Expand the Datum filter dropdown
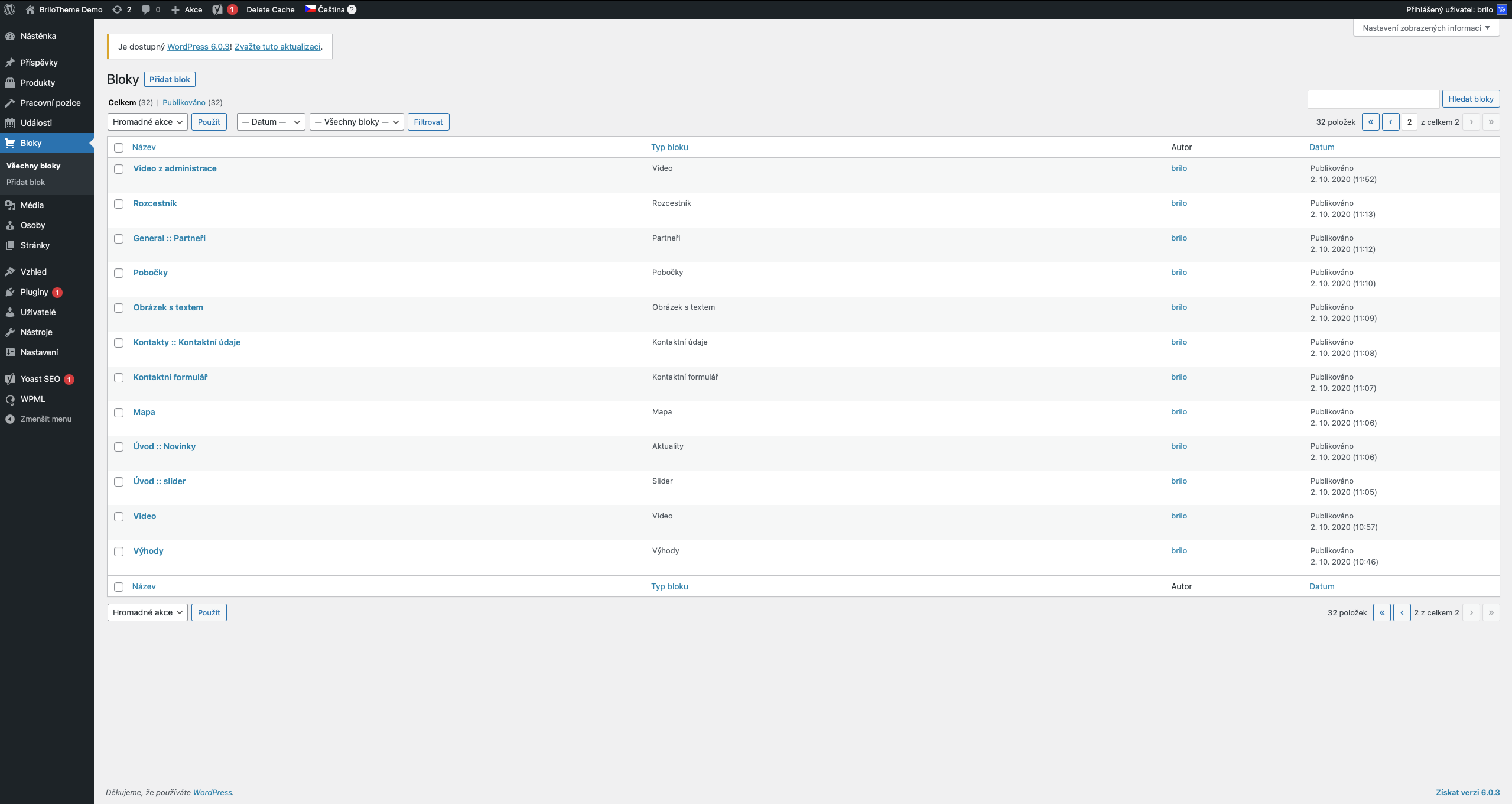 click(271, 122)
